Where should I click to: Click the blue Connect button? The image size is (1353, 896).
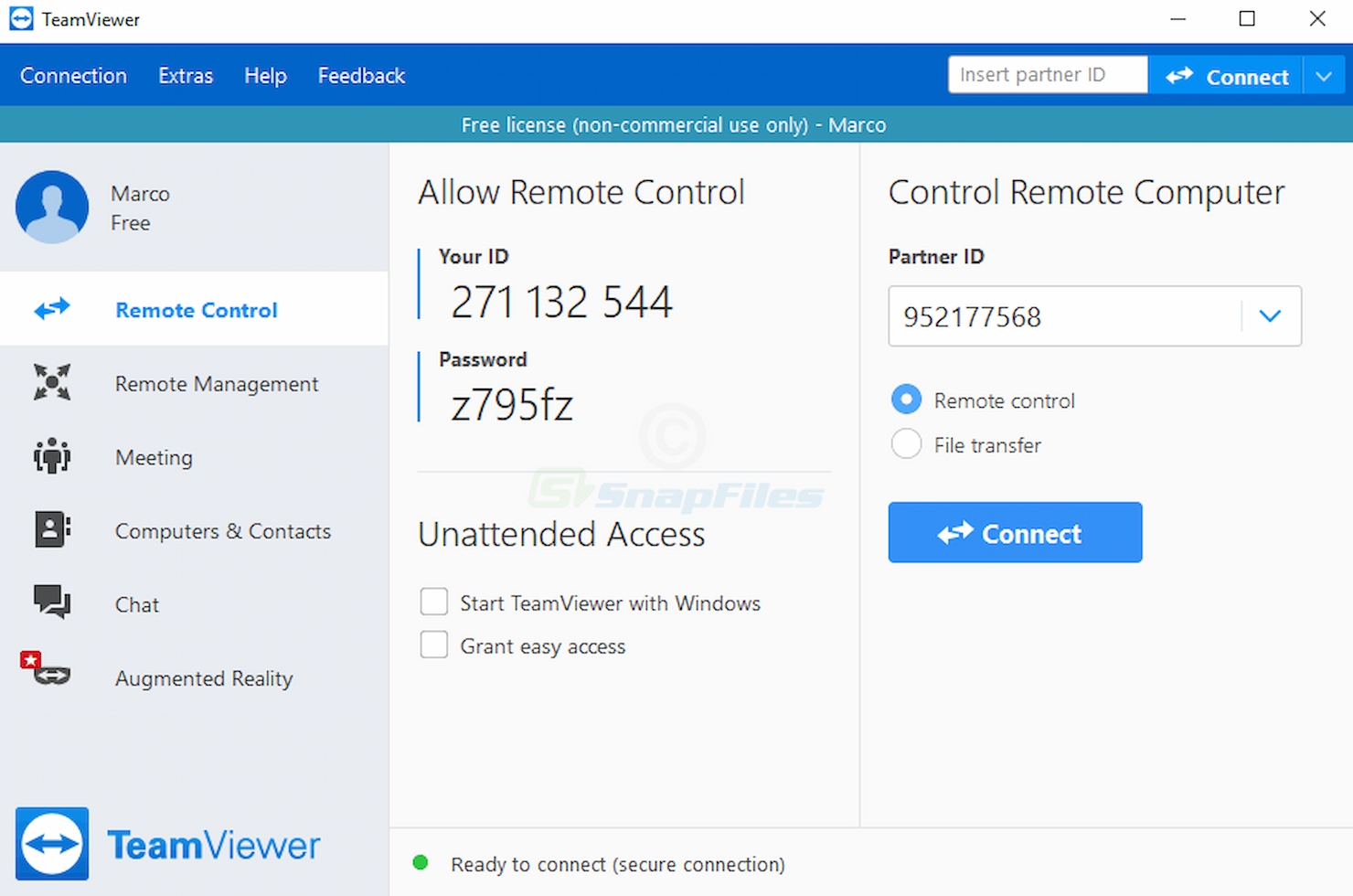[x=1015, y=532]
